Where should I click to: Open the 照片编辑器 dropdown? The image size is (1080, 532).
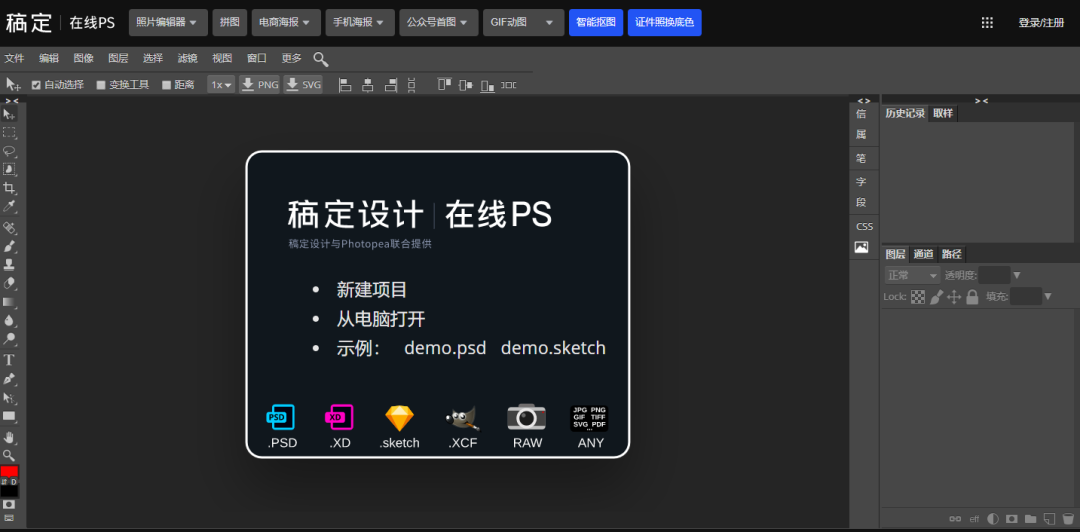coord(168,22)
